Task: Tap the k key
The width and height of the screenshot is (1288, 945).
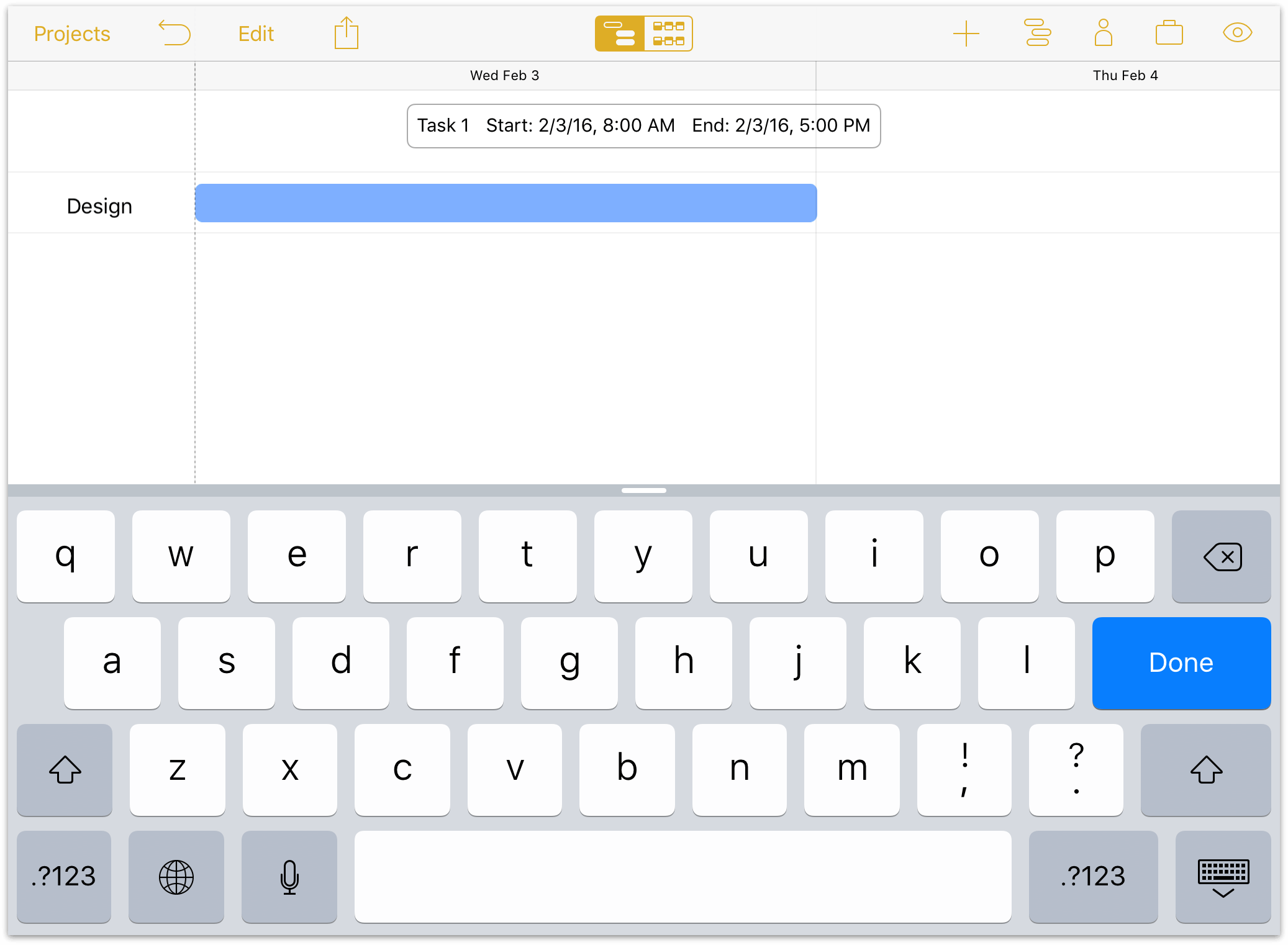Action: [912, 662]
